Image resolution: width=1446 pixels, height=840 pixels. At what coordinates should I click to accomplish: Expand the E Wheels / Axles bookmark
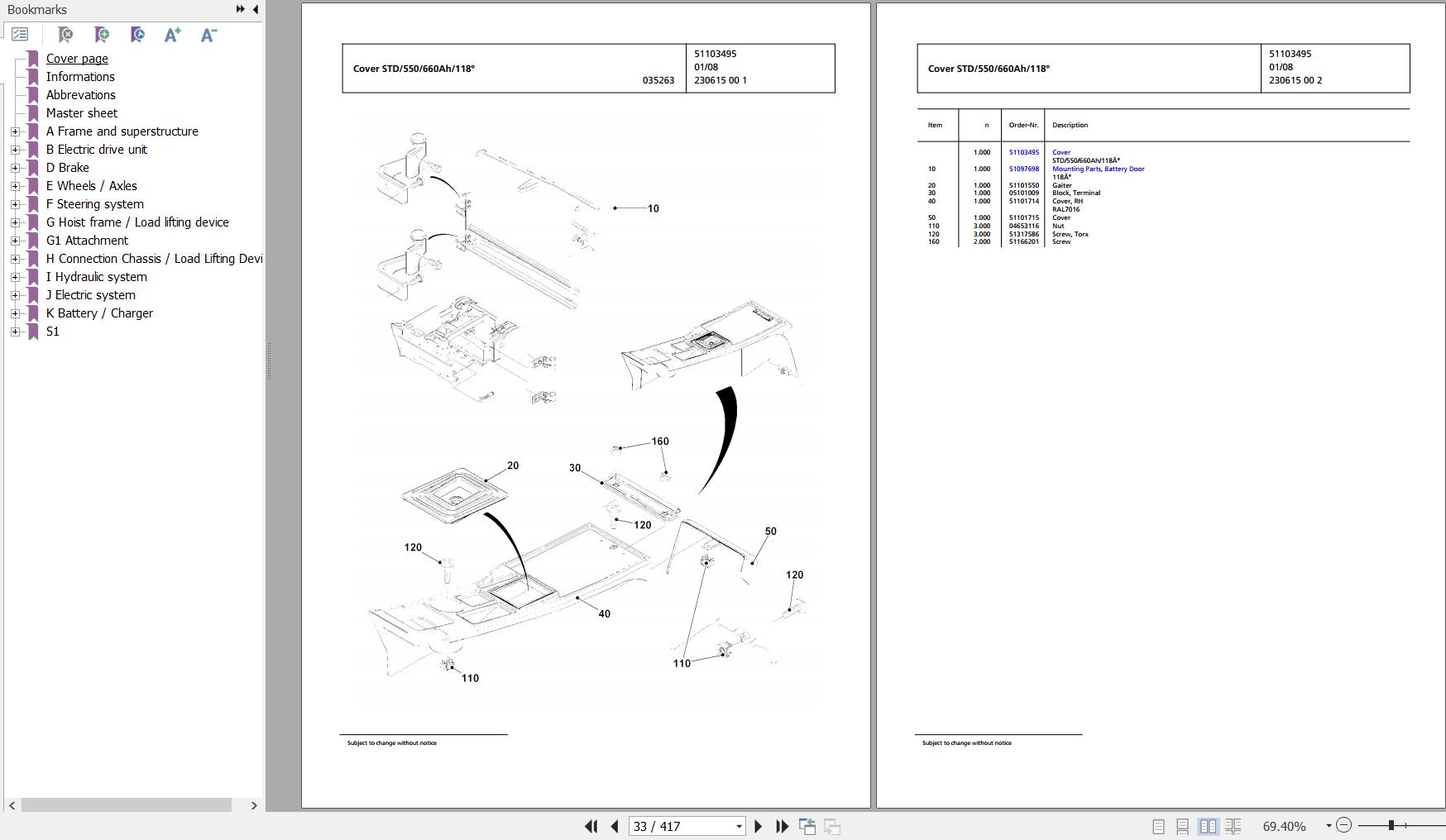tap(15, 186)
